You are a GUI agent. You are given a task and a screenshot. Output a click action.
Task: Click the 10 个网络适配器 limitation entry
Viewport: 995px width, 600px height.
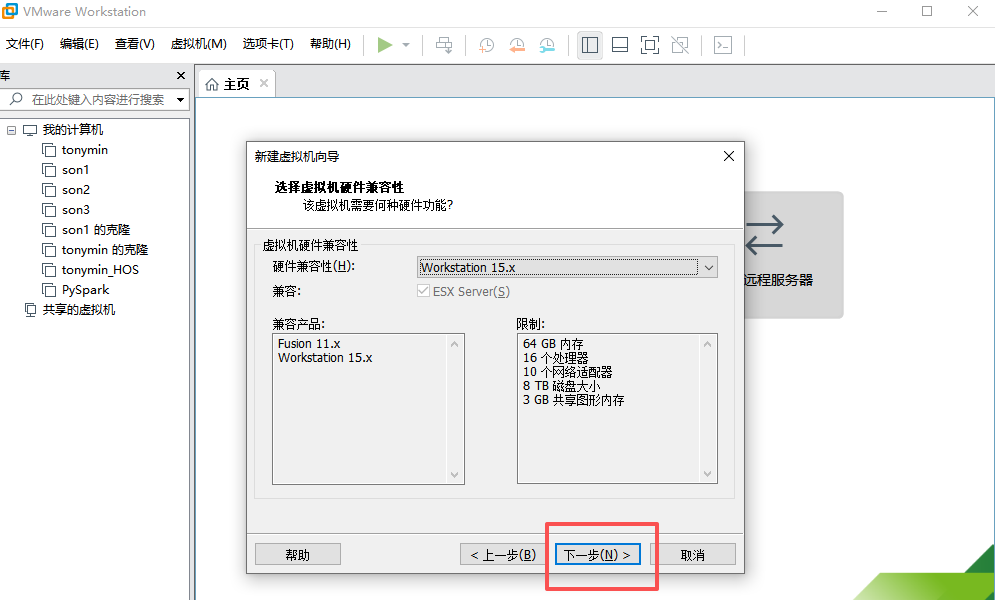point(567,372)
